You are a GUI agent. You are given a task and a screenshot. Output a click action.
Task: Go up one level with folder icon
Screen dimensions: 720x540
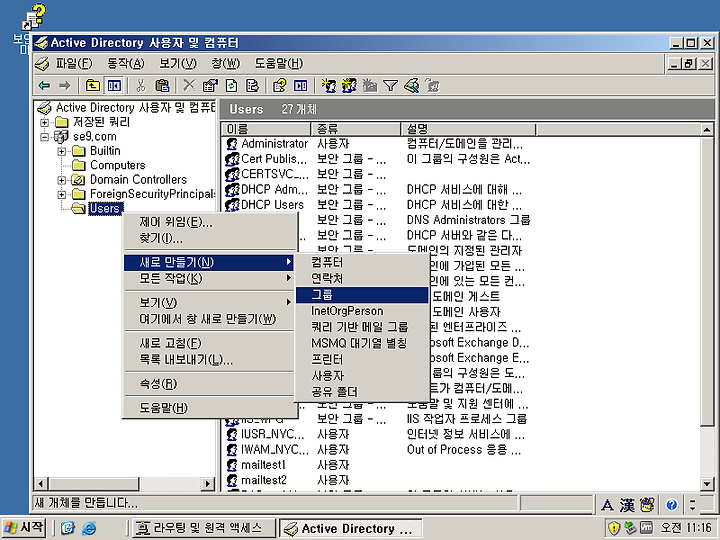[x=93, y=85]
